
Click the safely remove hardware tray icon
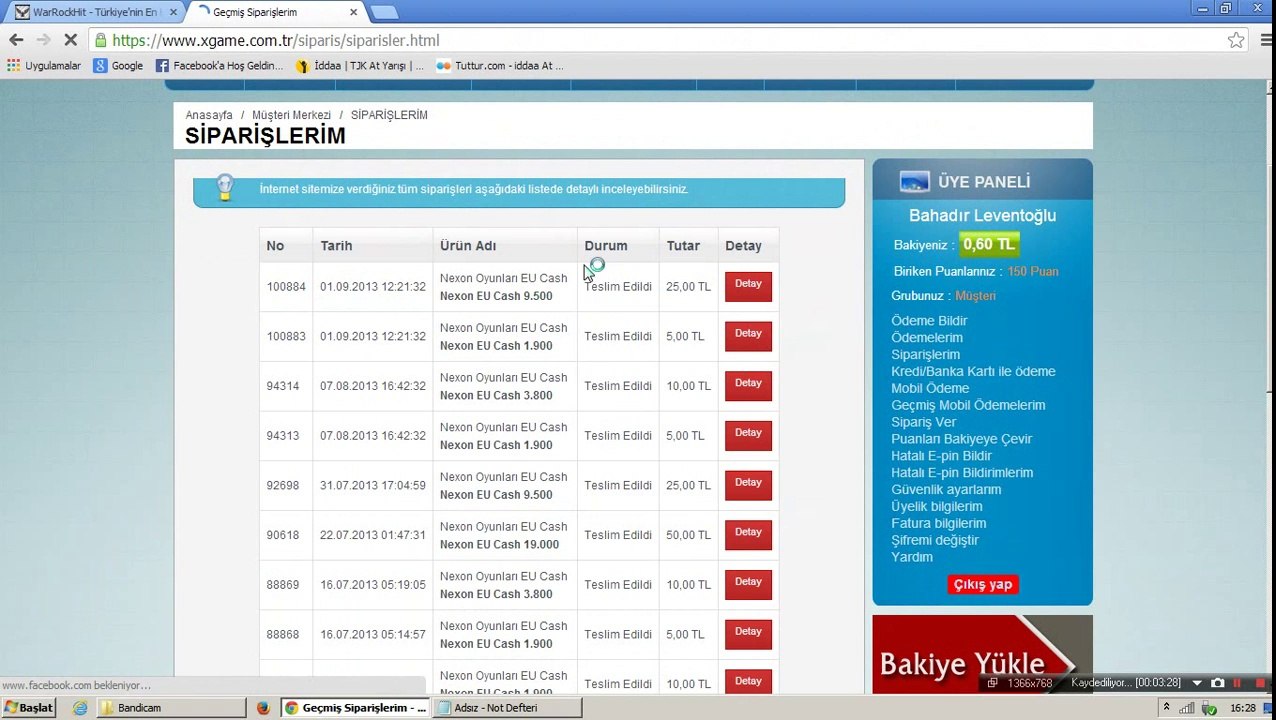1211,708
